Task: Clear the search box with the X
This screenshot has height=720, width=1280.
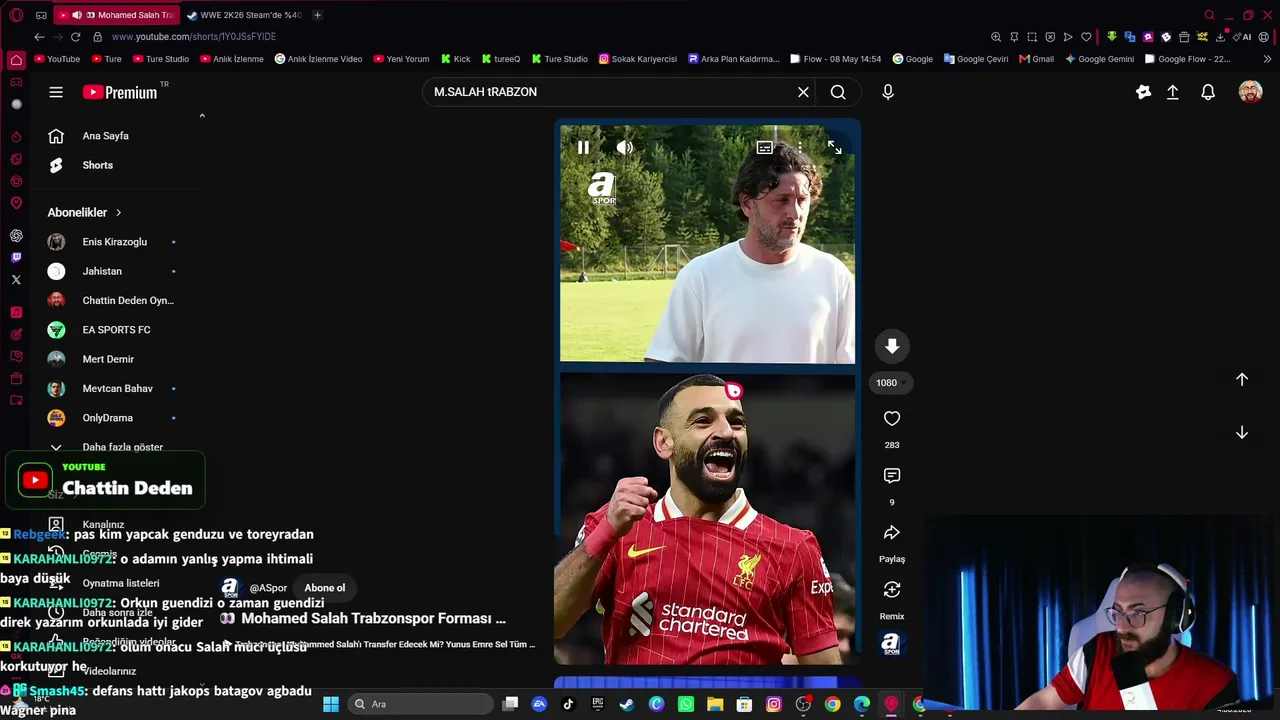Action: point(803,92)
